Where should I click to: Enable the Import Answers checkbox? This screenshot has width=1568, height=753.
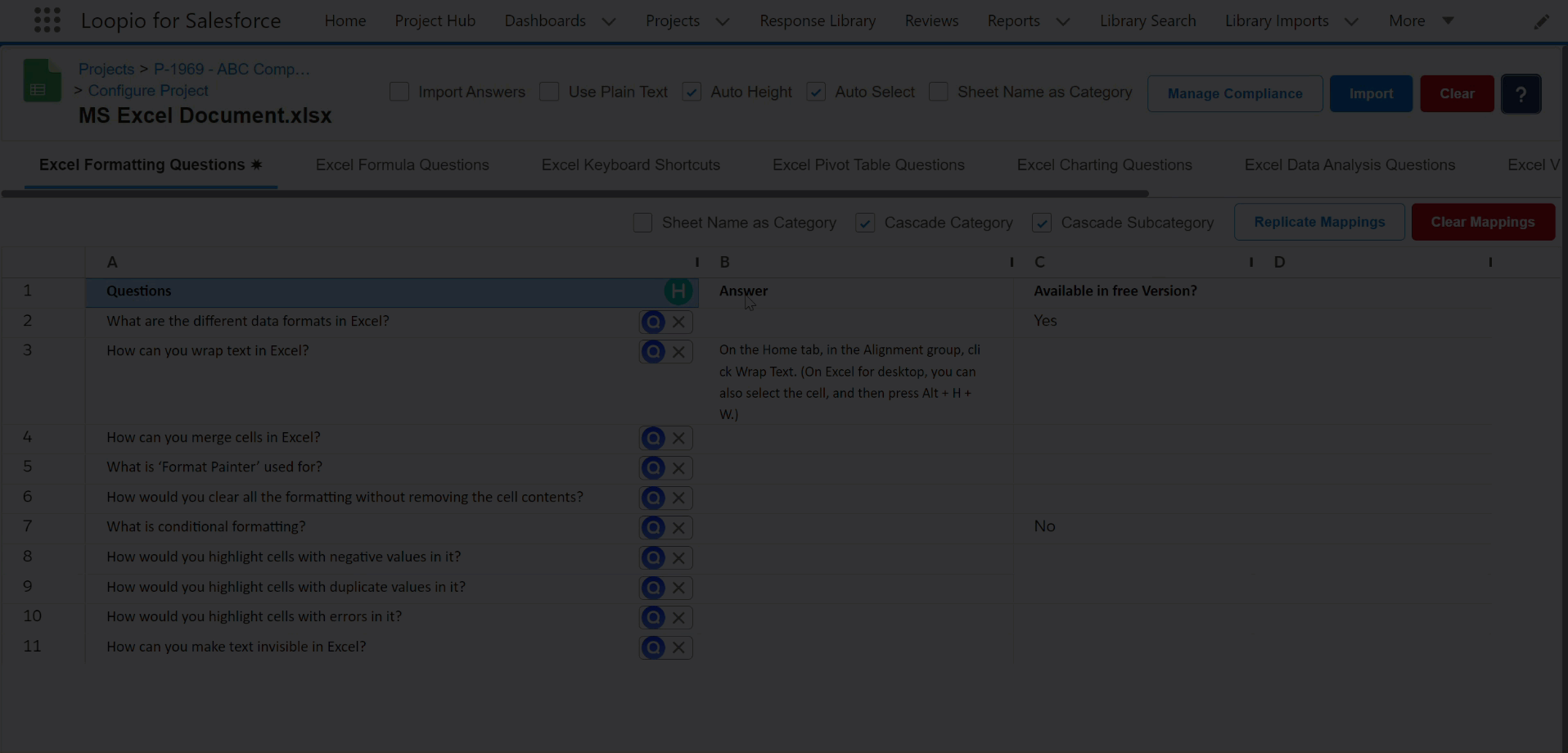[x=399, y=92]
